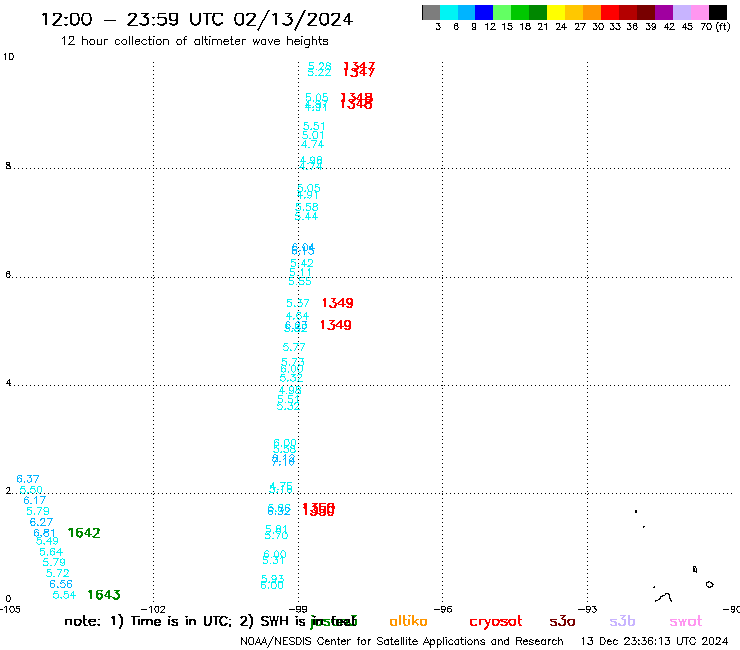
Task: Click the latitude axis label '8'
Action: (8, 166)
